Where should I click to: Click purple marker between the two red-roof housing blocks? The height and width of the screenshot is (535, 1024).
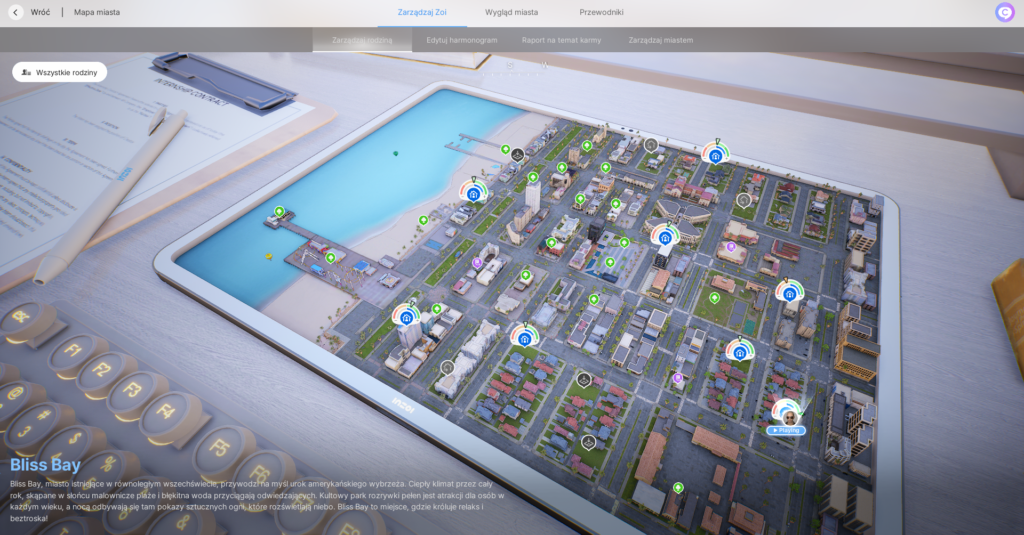point(678,378)
